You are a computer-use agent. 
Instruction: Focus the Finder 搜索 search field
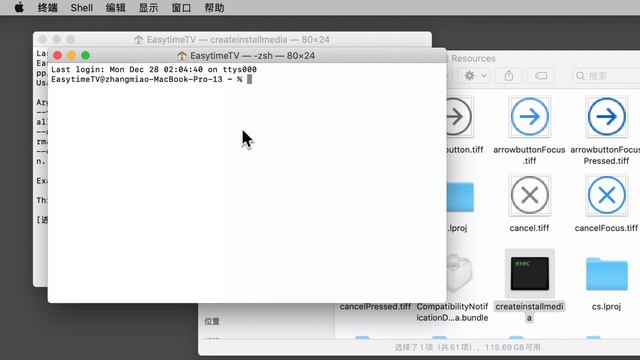click(606, 76)
